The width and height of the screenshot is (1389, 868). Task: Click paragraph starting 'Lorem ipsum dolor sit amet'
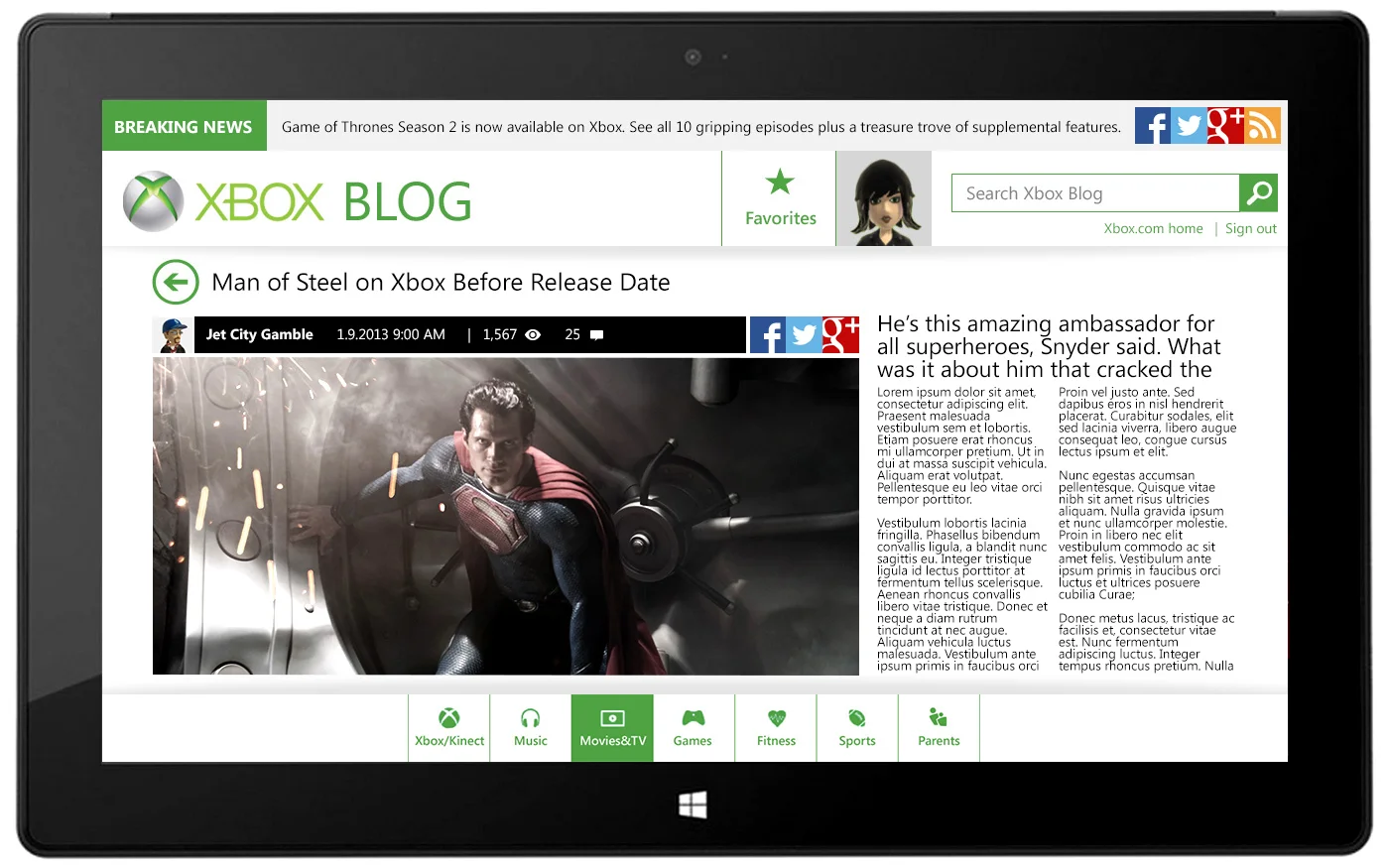coord(961,445)
